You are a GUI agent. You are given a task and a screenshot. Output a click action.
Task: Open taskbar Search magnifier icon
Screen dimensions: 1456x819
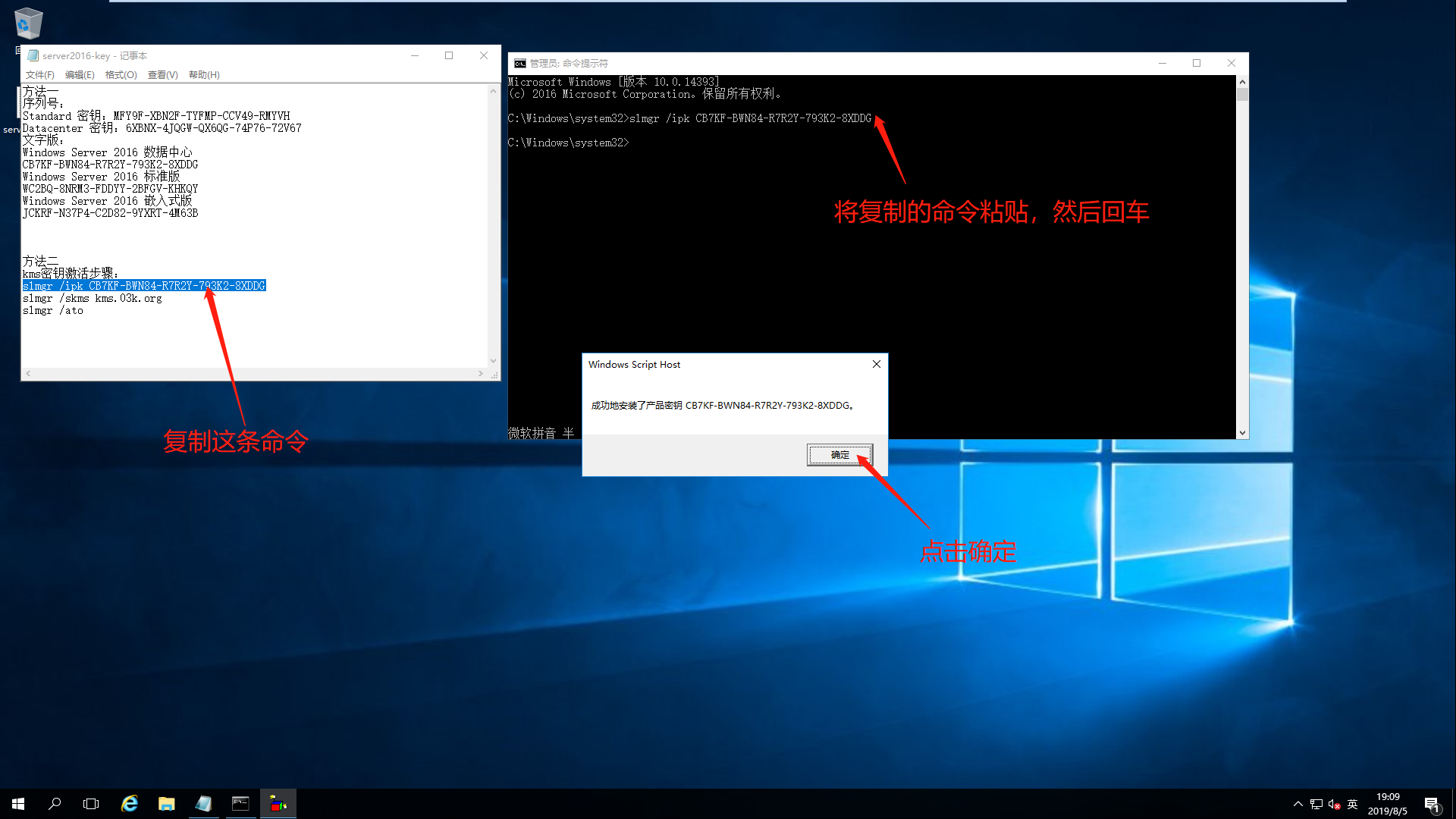[55, 803]
